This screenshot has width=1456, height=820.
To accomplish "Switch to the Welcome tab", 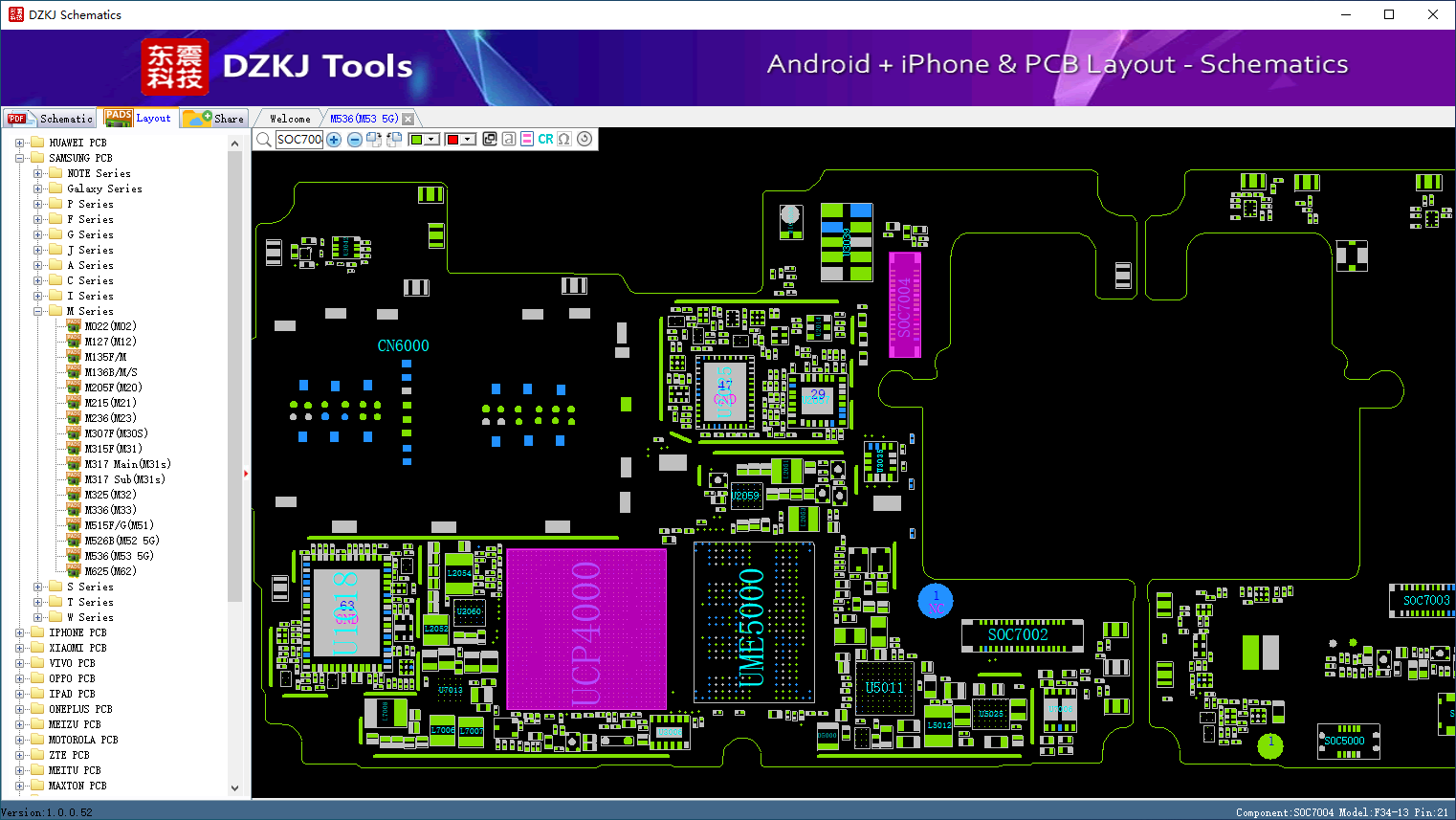I will [290, 119].
